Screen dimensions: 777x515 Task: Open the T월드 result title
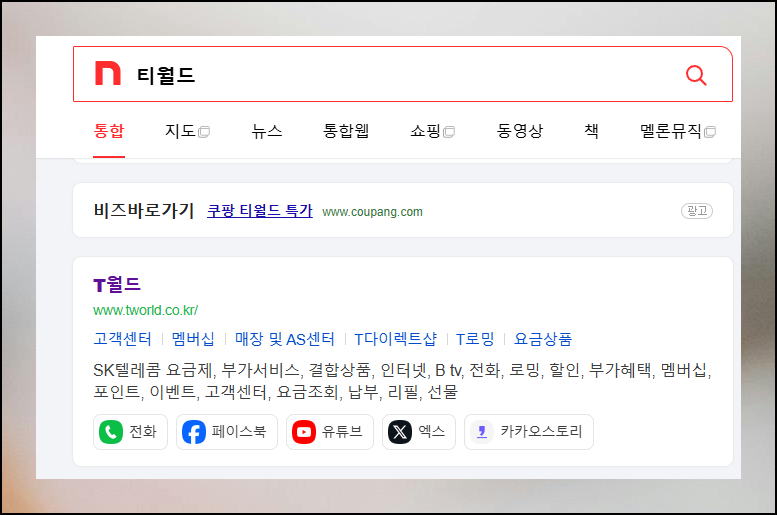click(x=117, y=285)
